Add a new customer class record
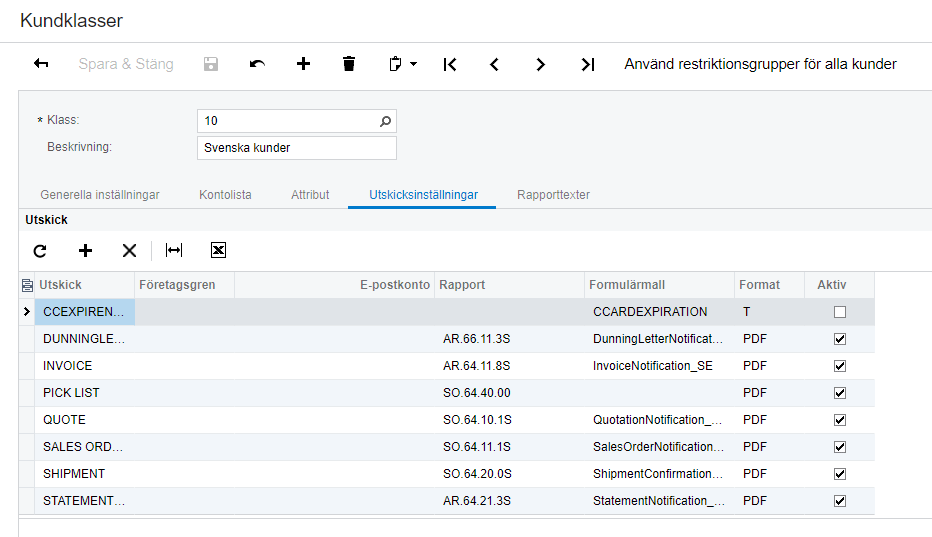The image size is (932, 537). tap(303, 64)
